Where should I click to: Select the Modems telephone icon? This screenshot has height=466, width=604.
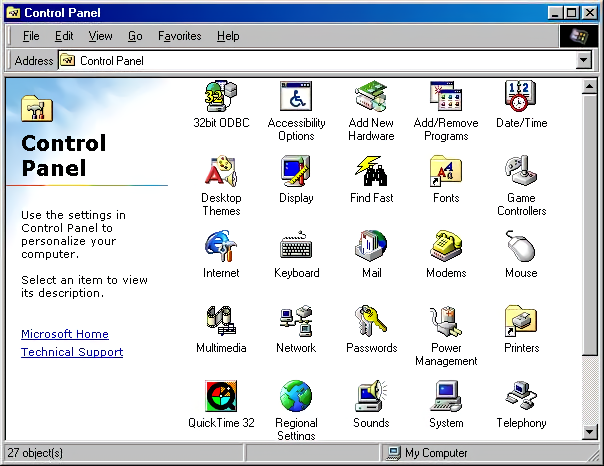pyautogui.click(x=446, y=247)
